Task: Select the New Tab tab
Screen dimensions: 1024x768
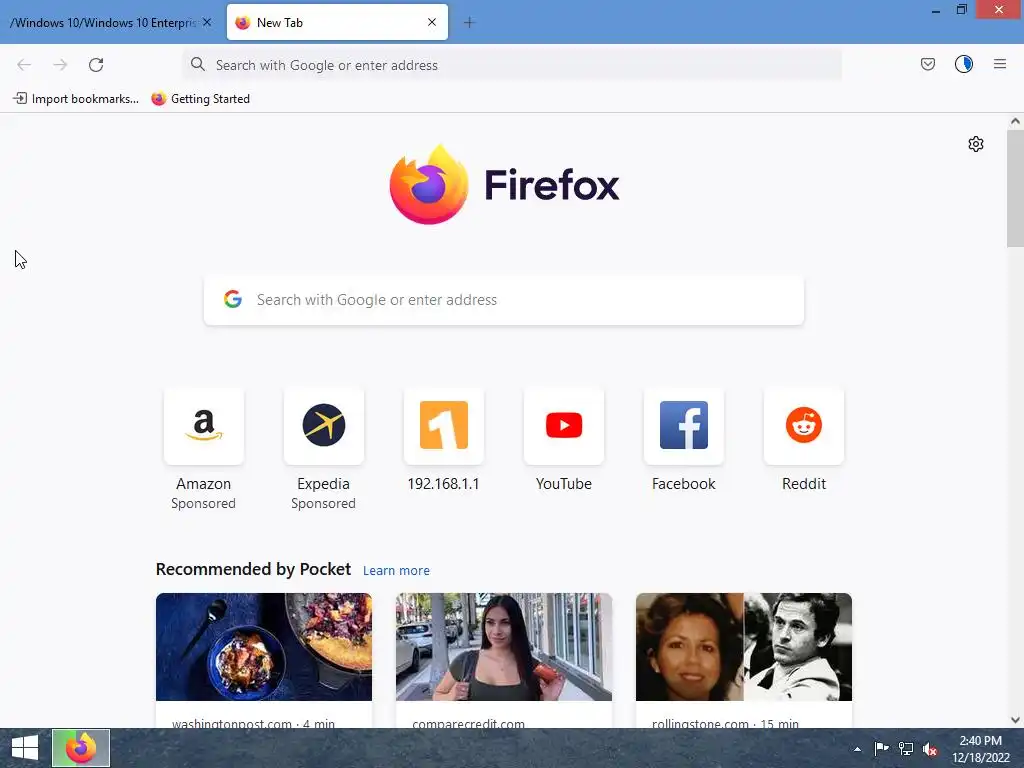Action: (x=337, y=22)
